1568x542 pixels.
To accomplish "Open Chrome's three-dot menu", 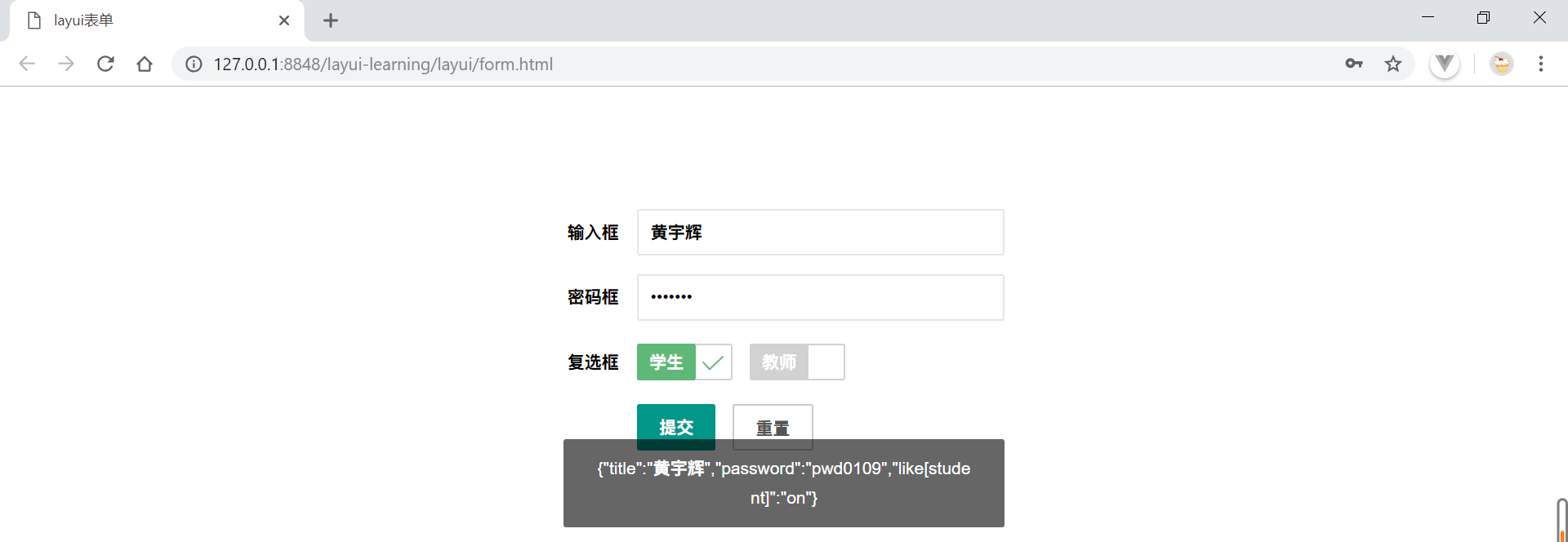I will point(1540,64).
